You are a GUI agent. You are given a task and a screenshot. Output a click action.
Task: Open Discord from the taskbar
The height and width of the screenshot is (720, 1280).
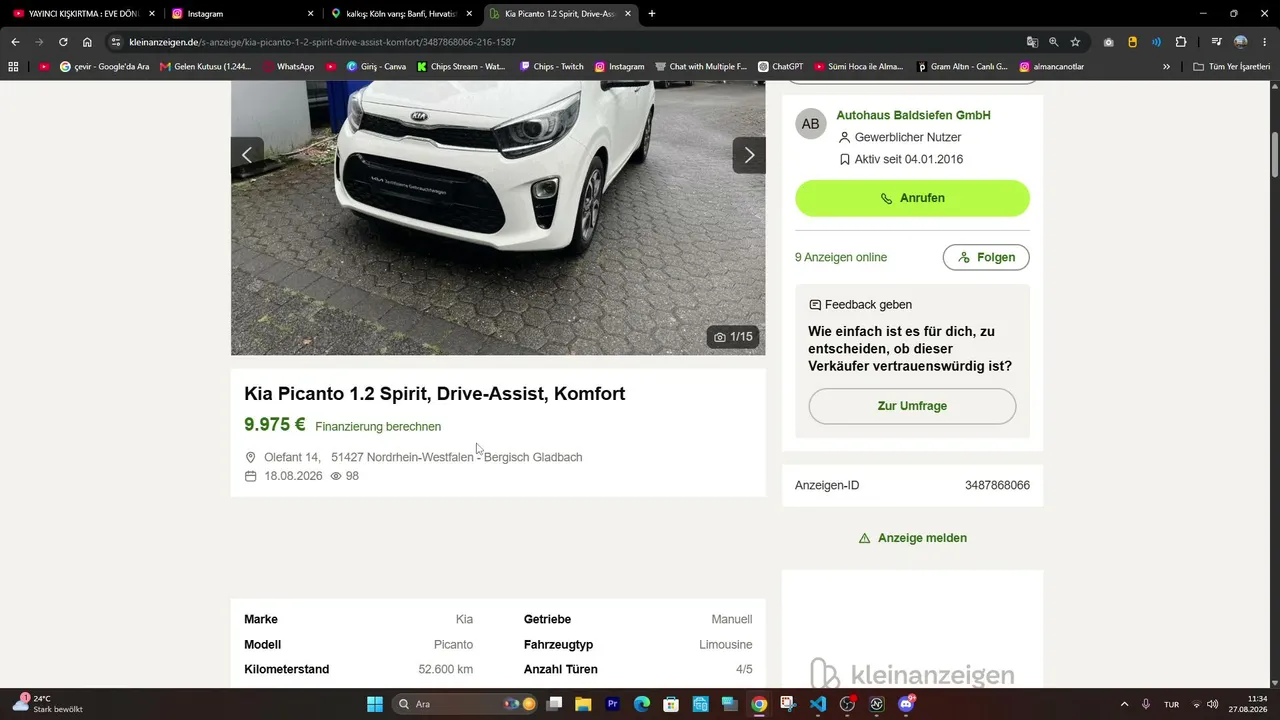(906, 704)
